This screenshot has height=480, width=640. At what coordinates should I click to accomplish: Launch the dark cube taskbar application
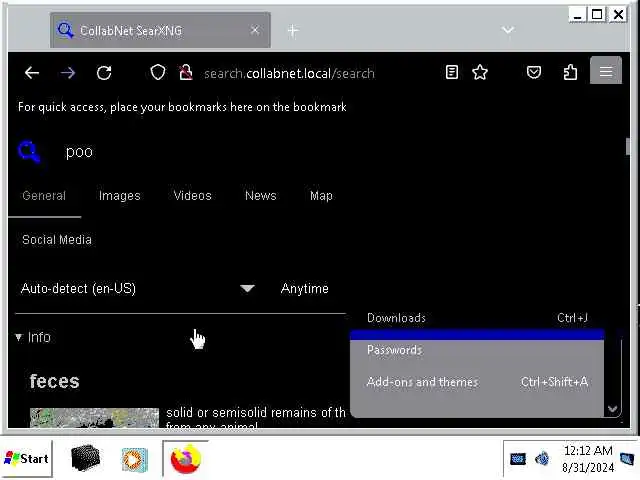point(85,458)
